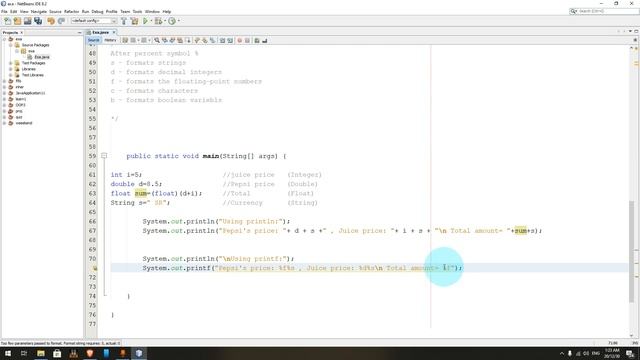Image resolution: width=640 pixels, height=360 pixels.
Task: Click the New File toolbar icon
Action: (x=7, y=21)
